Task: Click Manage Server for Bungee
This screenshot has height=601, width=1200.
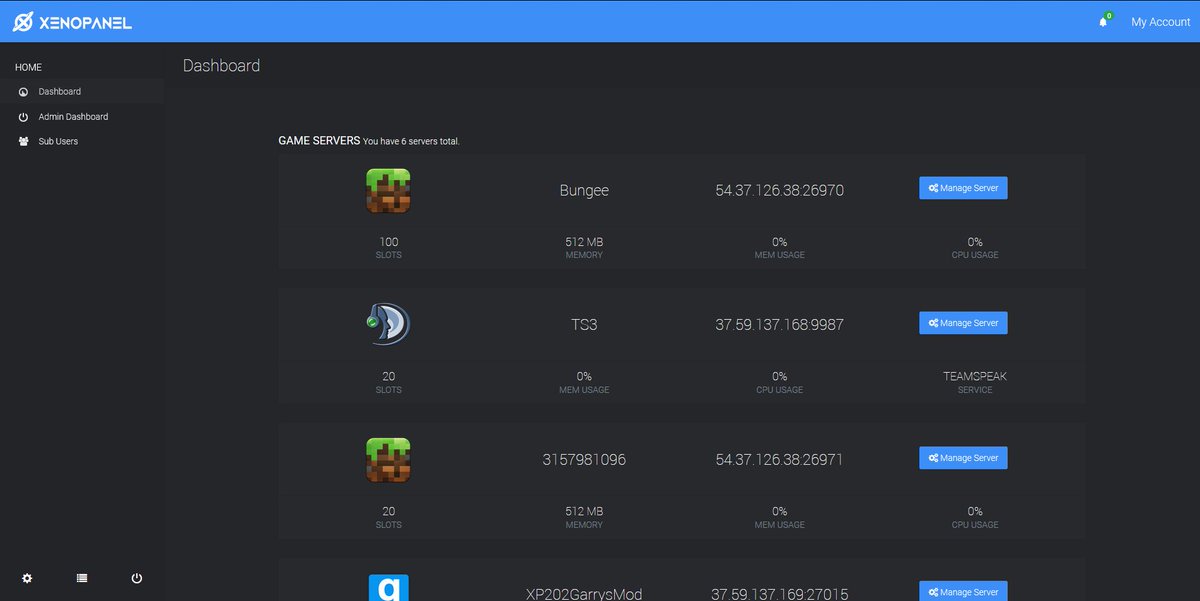Action: click(x=963, y=188)
